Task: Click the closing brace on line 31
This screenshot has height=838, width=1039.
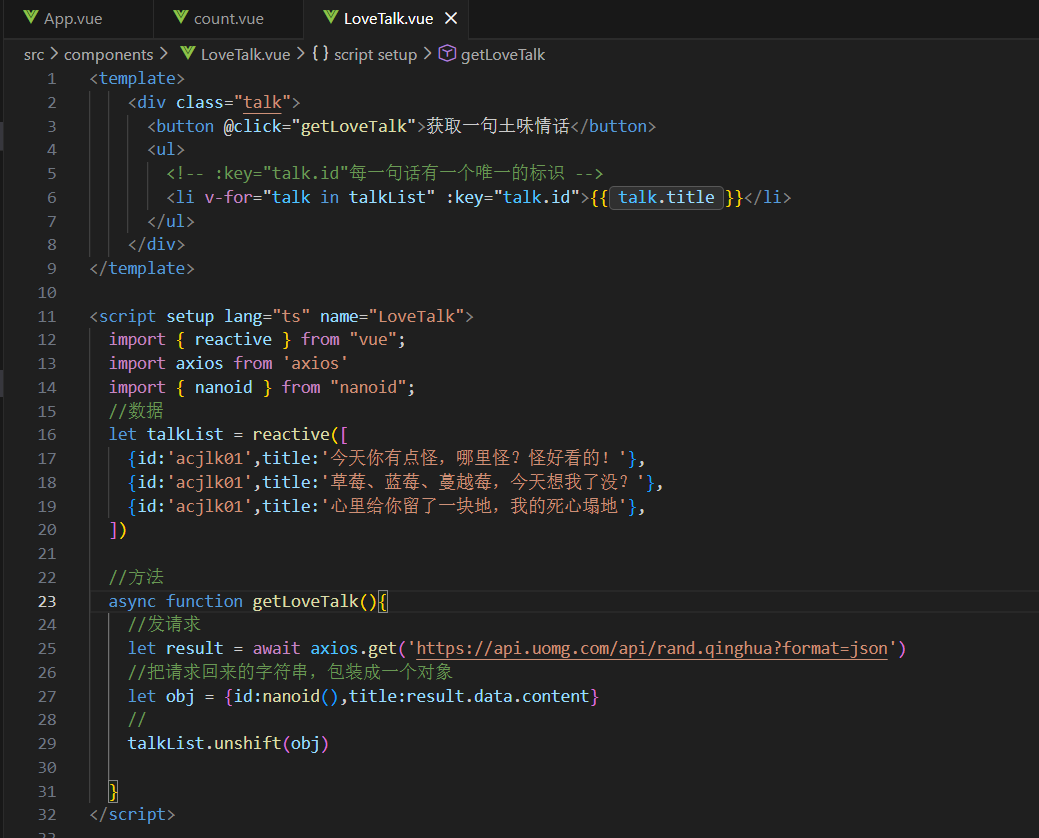Action: 113,792
